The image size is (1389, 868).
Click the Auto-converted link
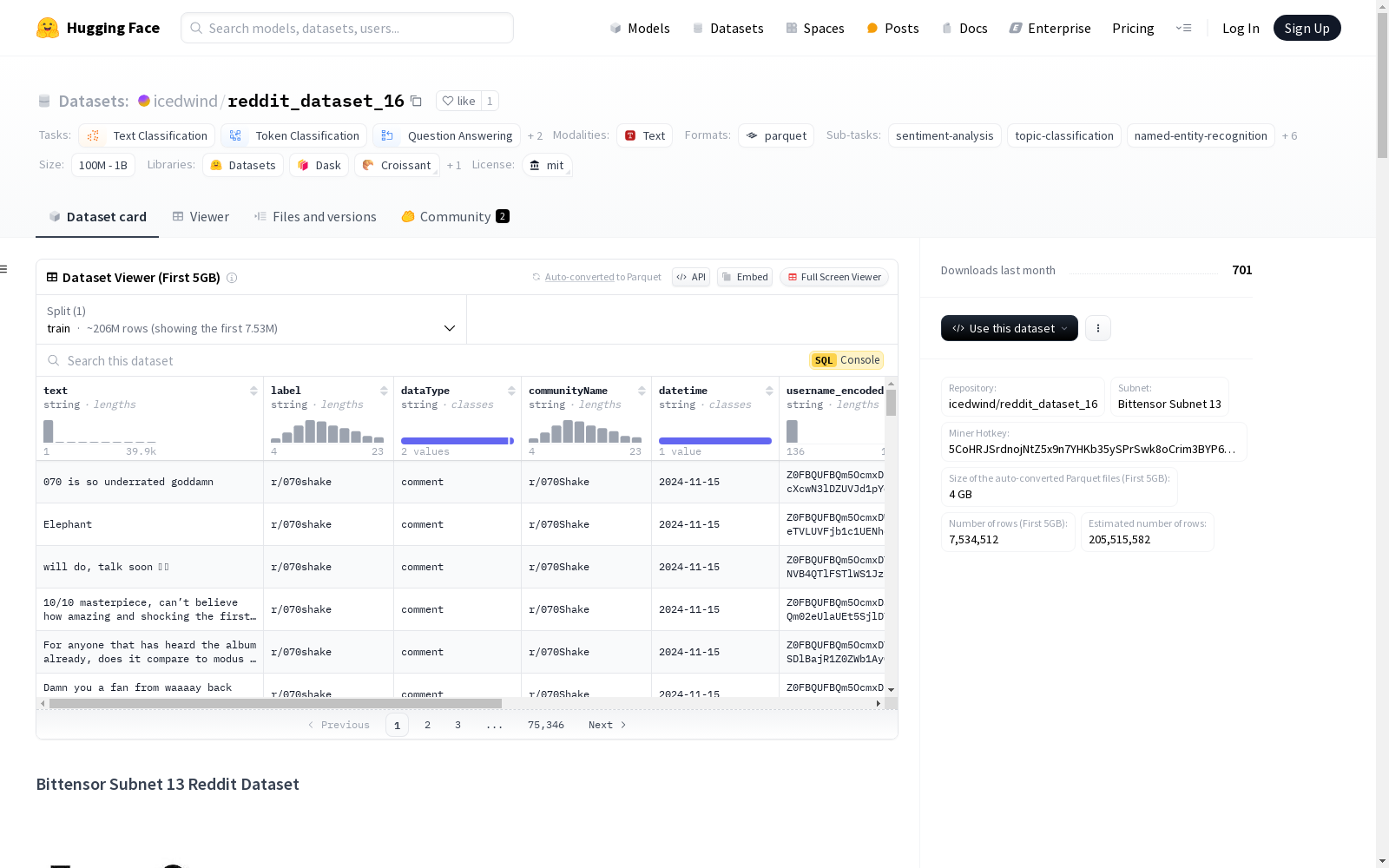(x=579, y=277)
